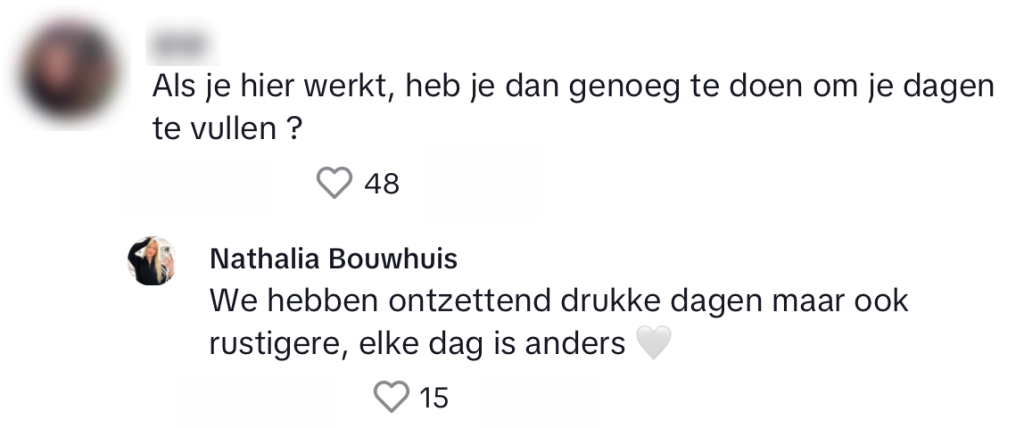Click the 48 like count
1024x428 pixels.
click(x=381, y=184)
